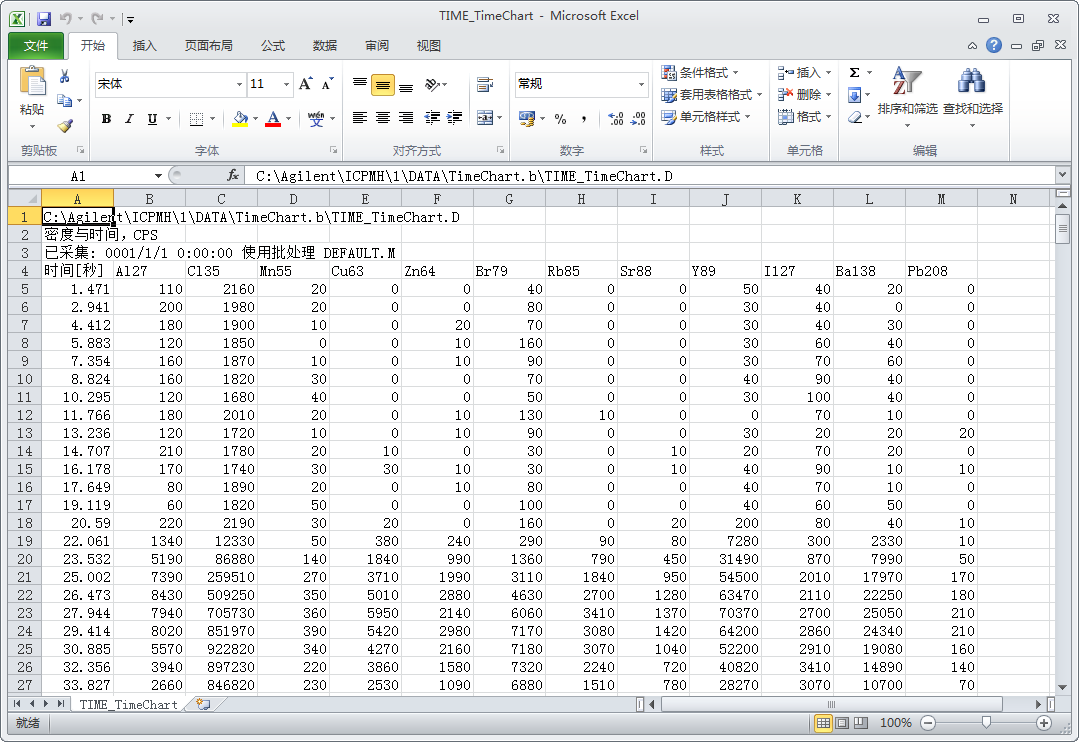Toggle italic formatting

point(129,118)
